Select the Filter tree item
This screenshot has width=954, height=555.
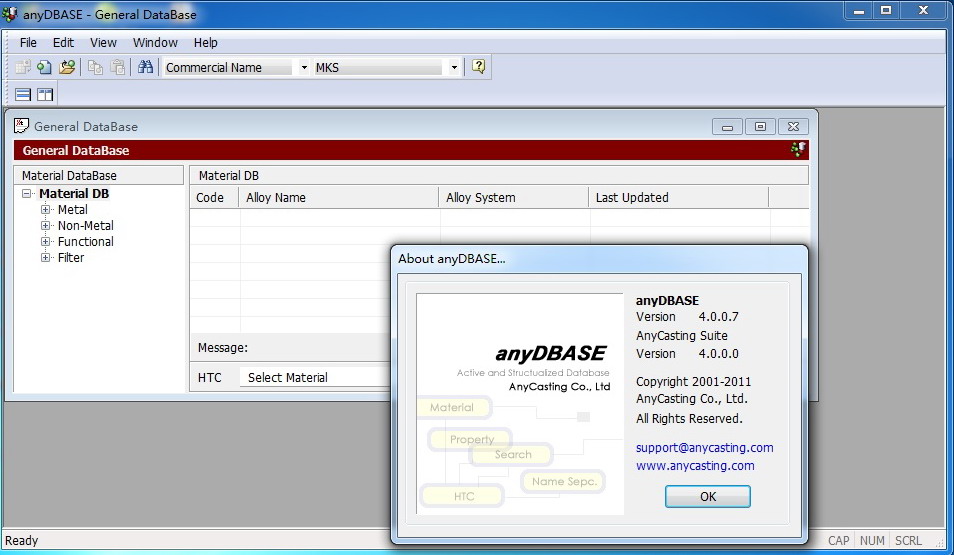pos(71,257)
